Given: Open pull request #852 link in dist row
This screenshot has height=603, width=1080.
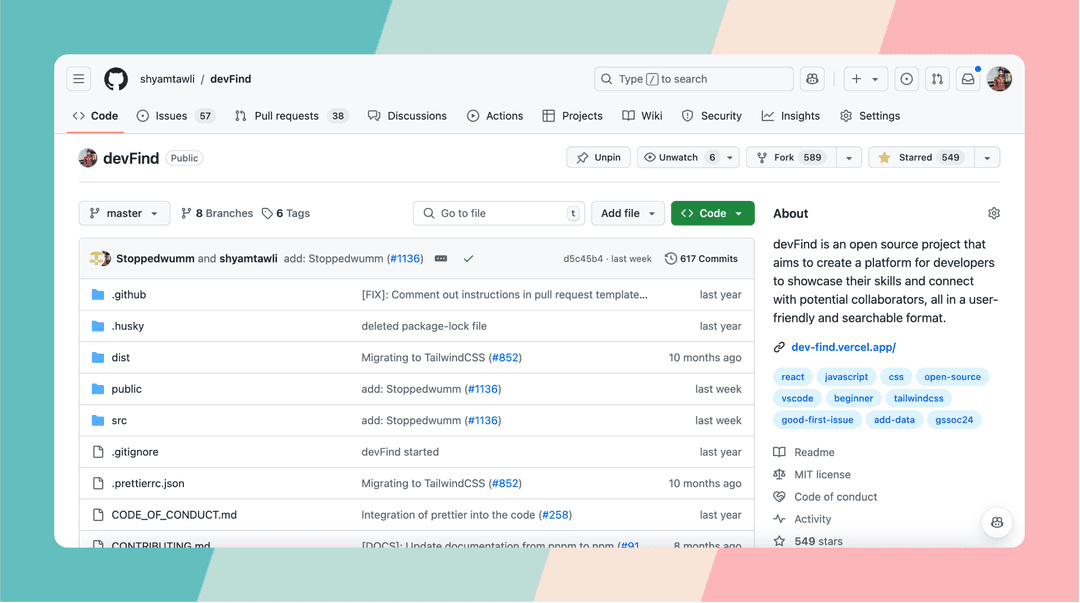Looking at the screenshot, I should (x=504, y=358).
